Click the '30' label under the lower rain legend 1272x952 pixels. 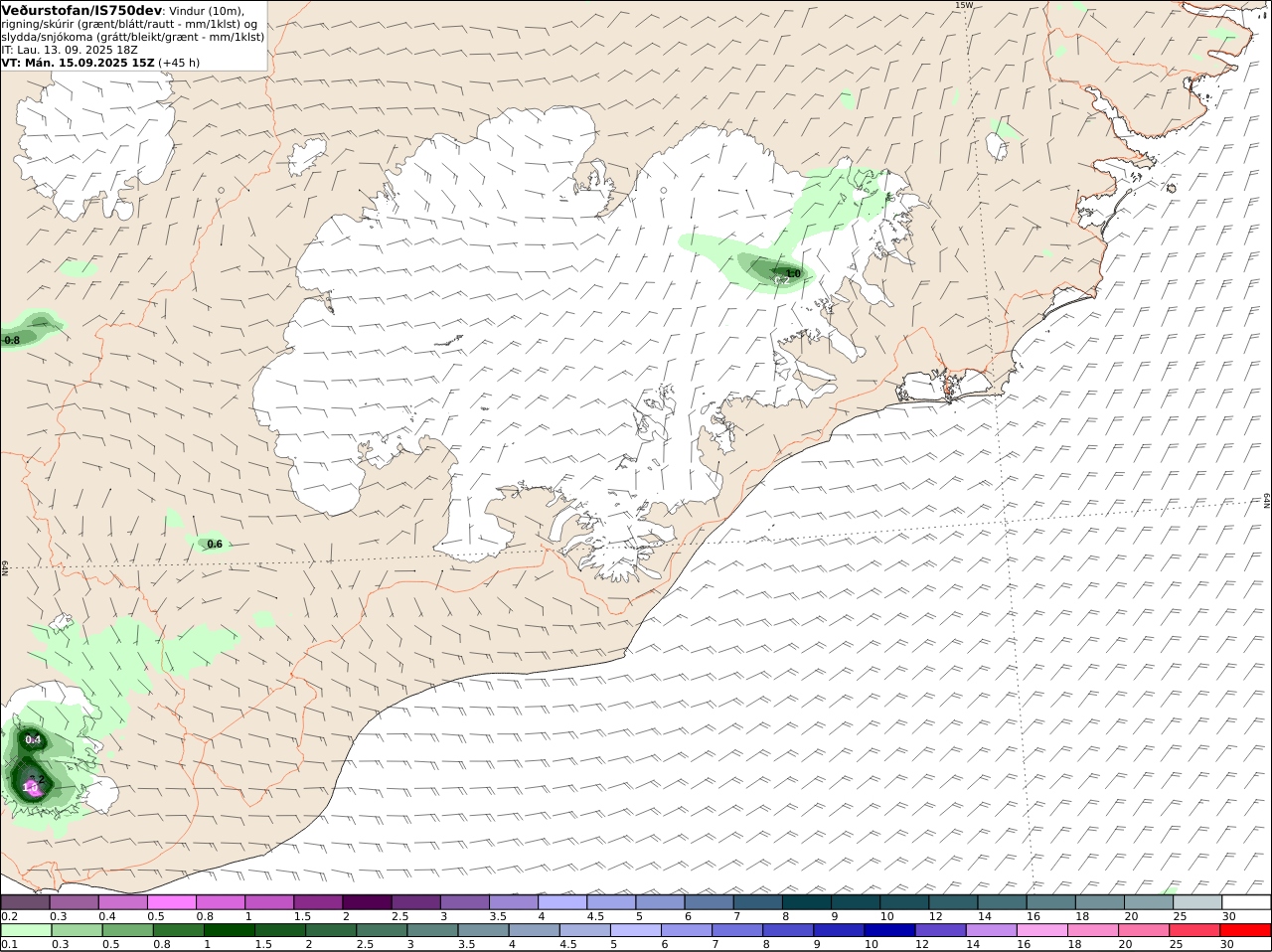(1227, 945)
